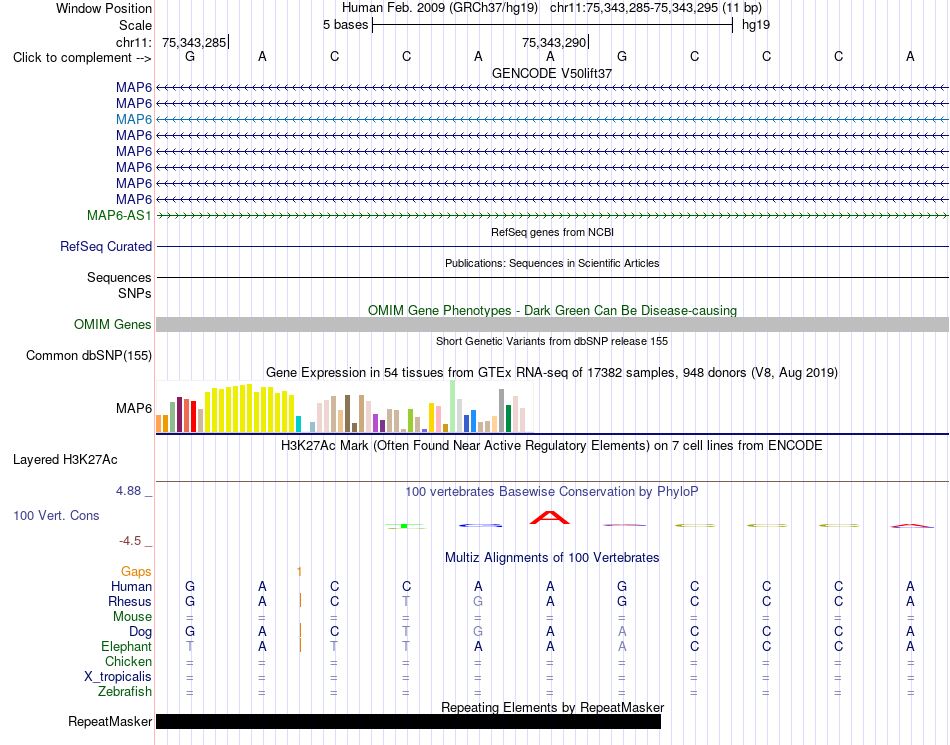Viewport: 950px width, 745px height.
Task: Click the hg19 label beside scale bar
Action: click(x=756, y=25)
